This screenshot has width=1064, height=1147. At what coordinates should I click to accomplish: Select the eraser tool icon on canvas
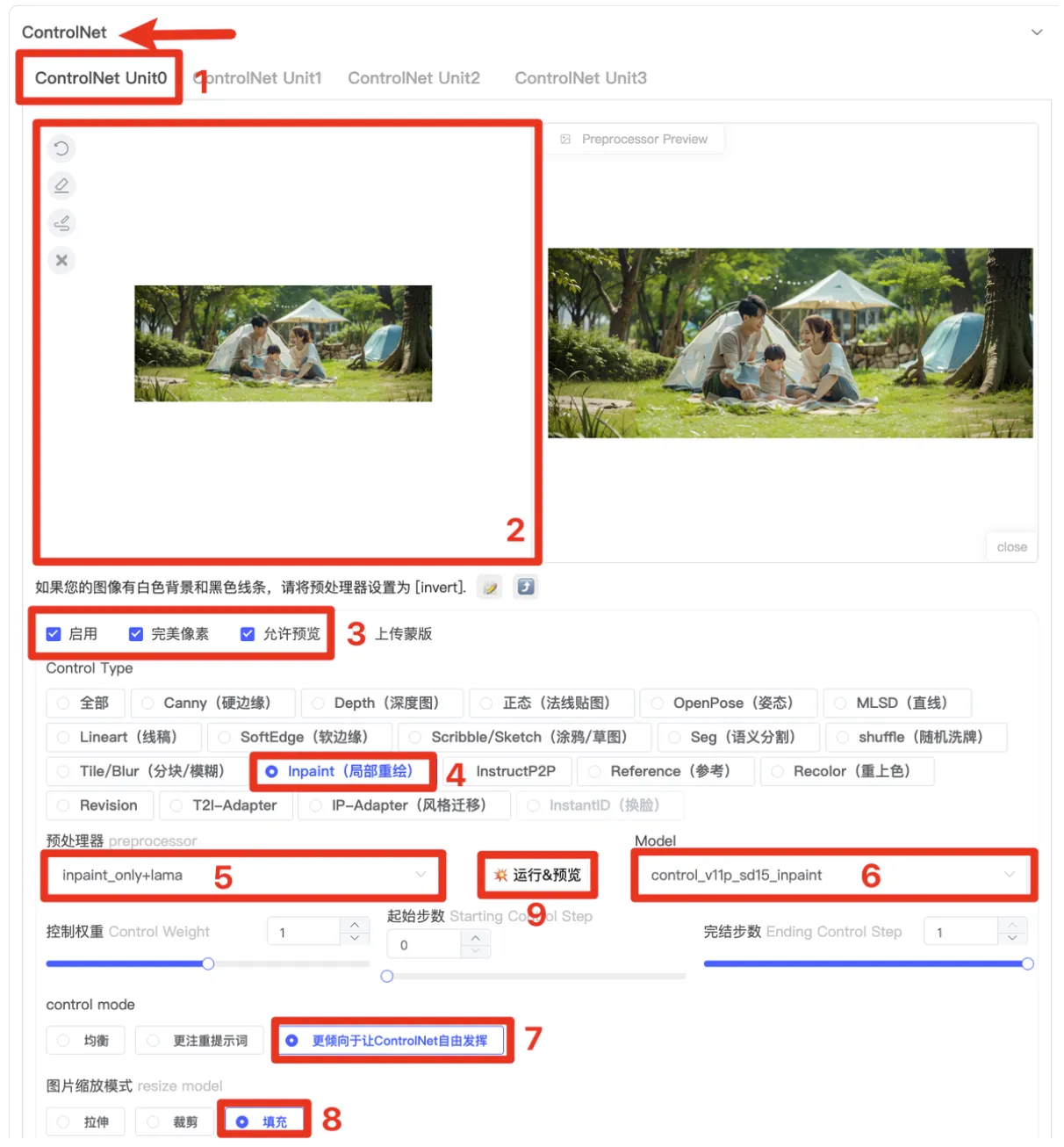61,186
